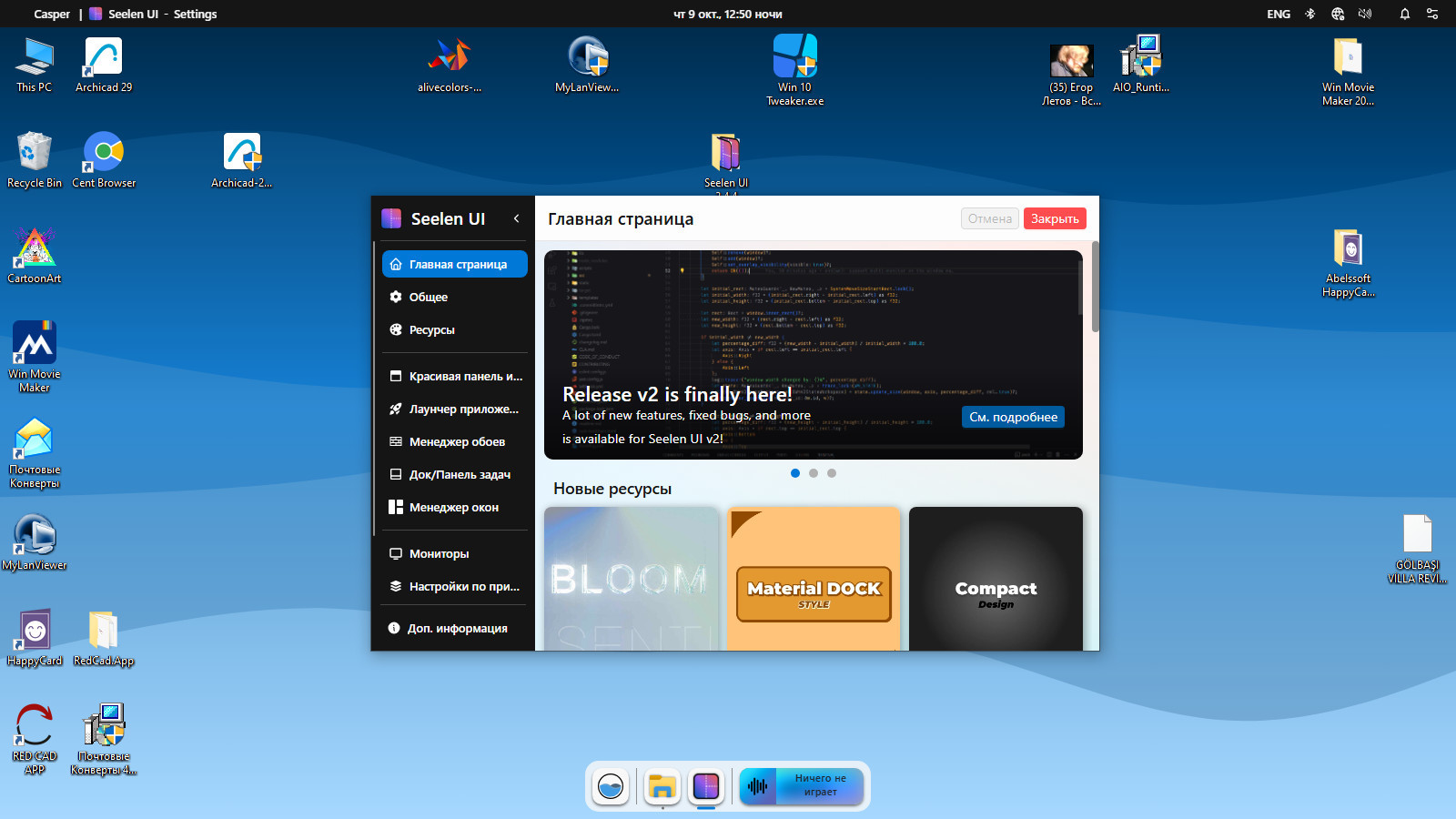Select the Win 10 Tweaker.exe icon
This screenshot has height=819, width=1456.
click(795, 70)
